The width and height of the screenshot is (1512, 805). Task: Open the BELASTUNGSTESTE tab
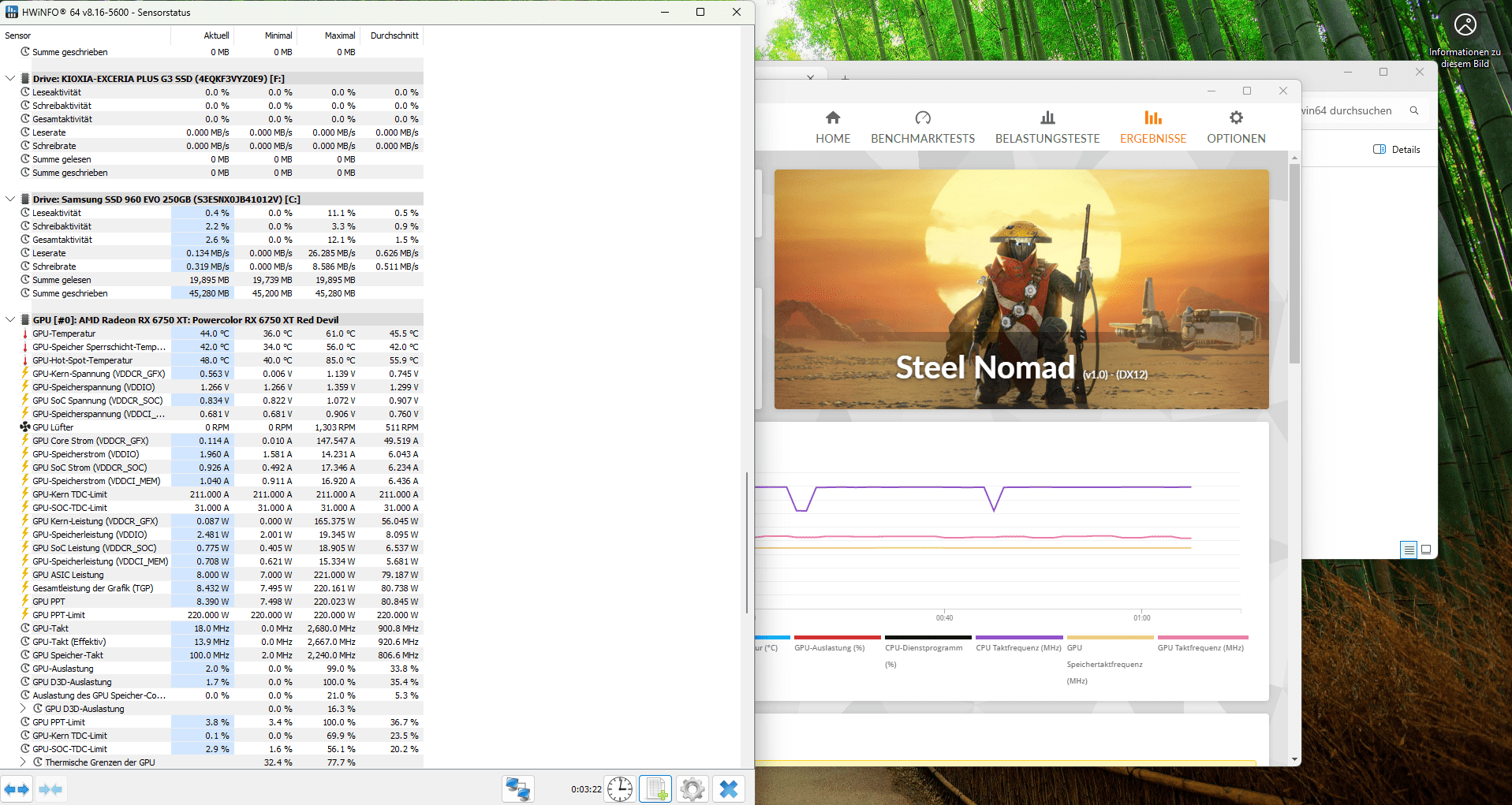[1047, 127]
